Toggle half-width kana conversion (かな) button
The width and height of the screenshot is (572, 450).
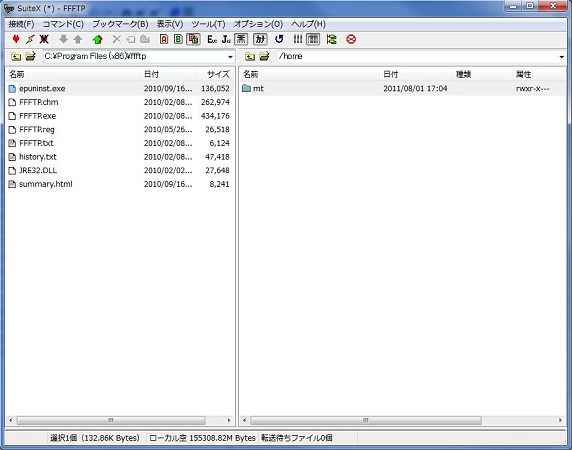click(260, 39)
